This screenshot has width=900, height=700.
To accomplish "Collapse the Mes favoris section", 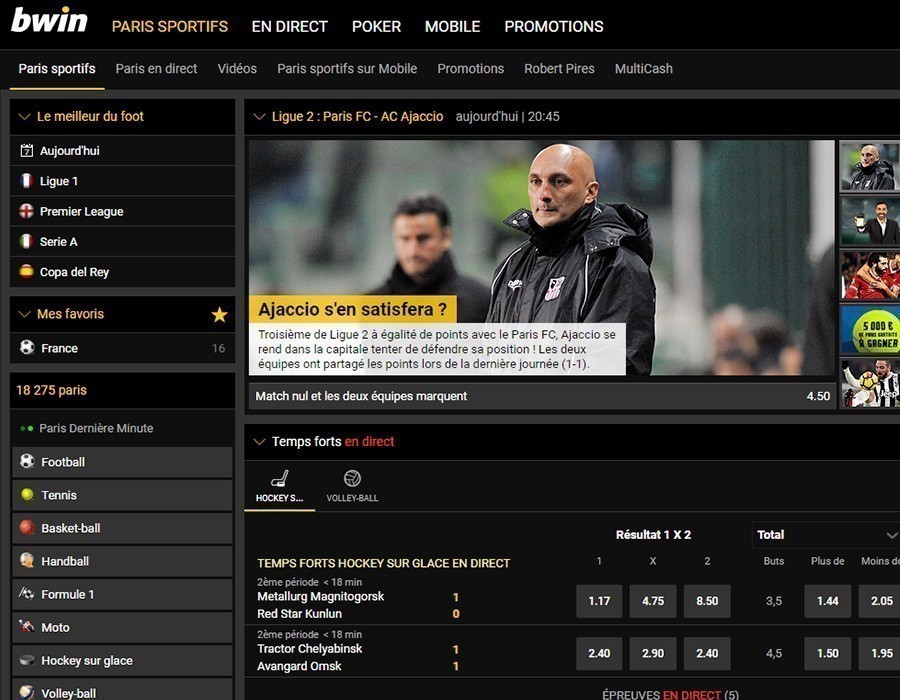I will (x=24, y=314).
